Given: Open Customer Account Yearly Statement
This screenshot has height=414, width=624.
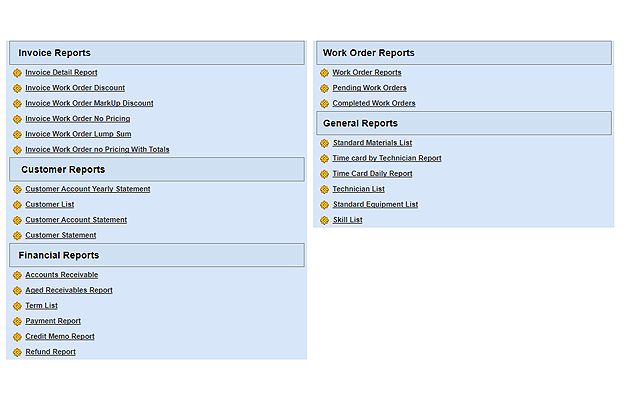Looking at the screenshot, I should (x=88, y=189).
